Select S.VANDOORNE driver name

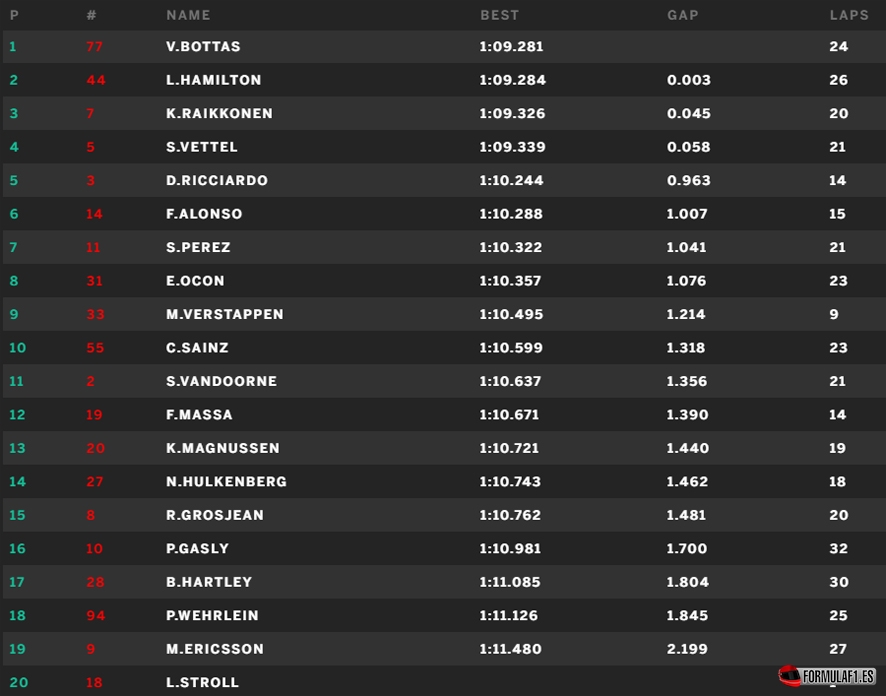[x=222, y=381]
